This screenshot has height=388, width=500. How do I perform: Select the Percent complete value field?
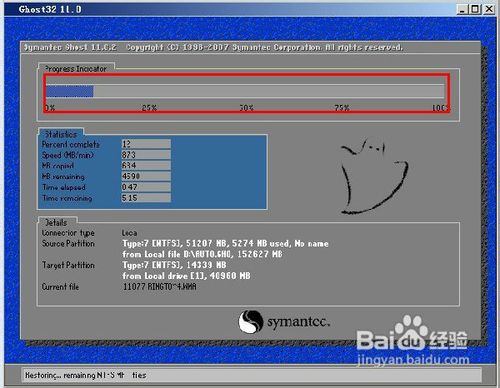146,144
